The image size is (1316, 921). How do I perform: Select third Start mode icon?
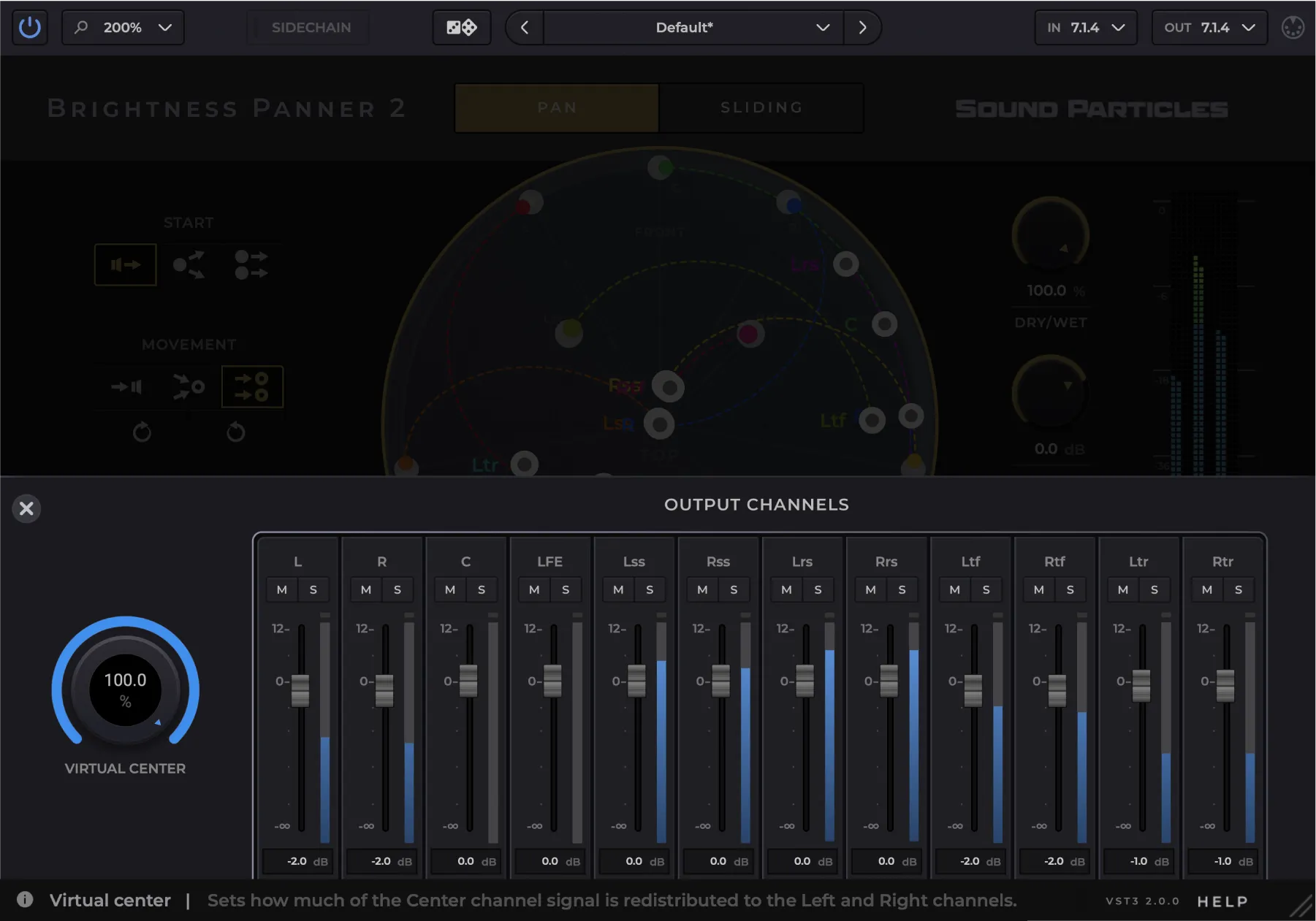[x=251, y=264]
